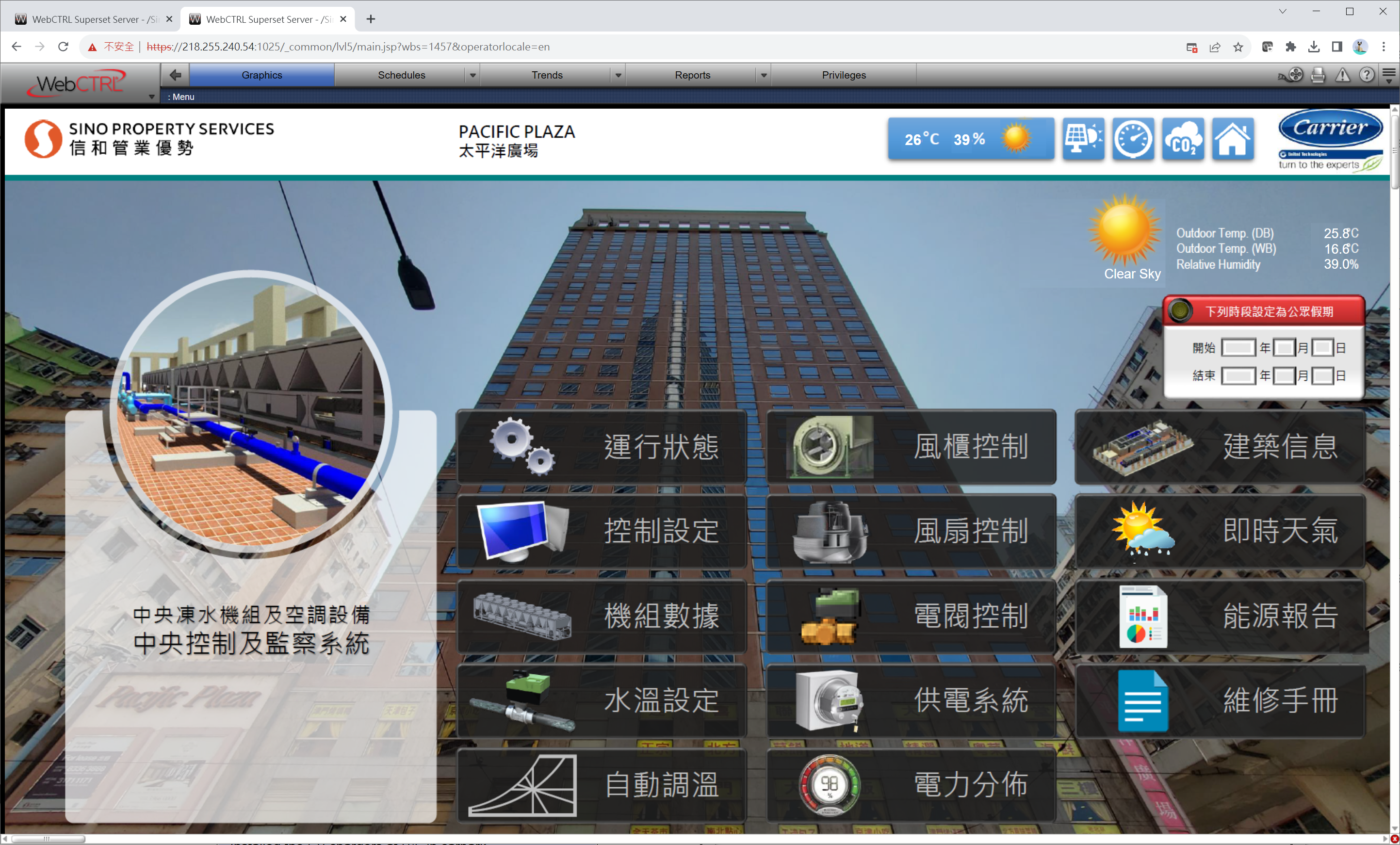Image resolution: width=1400 pixels, height=845 pixels.
Task: Open the help question mark icon
Action: [1367, 75]
